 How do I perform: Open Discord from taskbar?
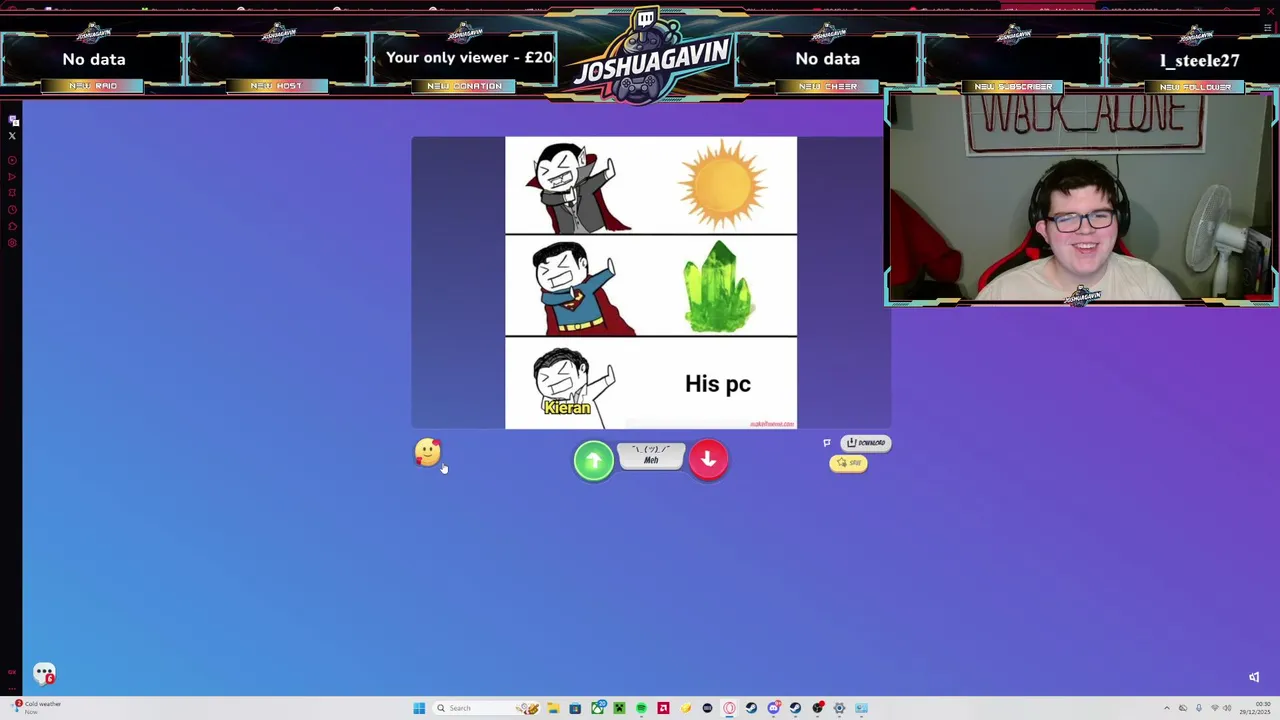coord(774,708)
